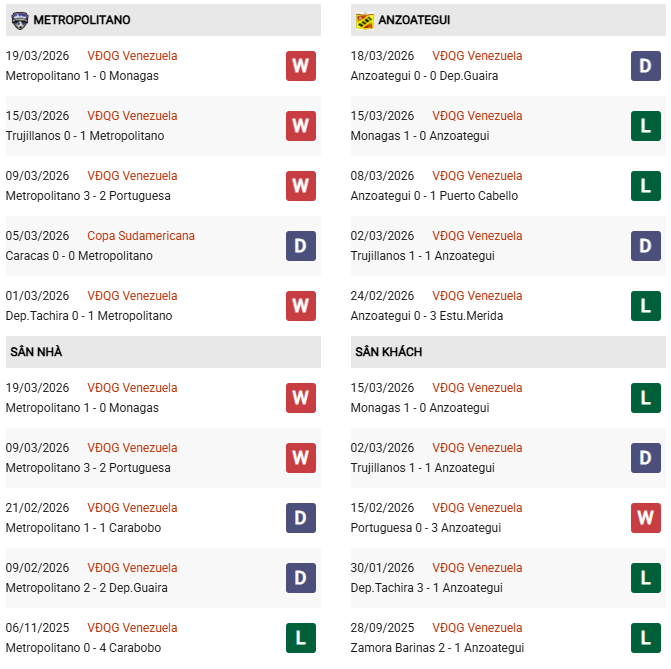This screenshot has width=671, height=669.
Task: Click the Anzoategui team crest icon
Action: [x=364, y=20]
